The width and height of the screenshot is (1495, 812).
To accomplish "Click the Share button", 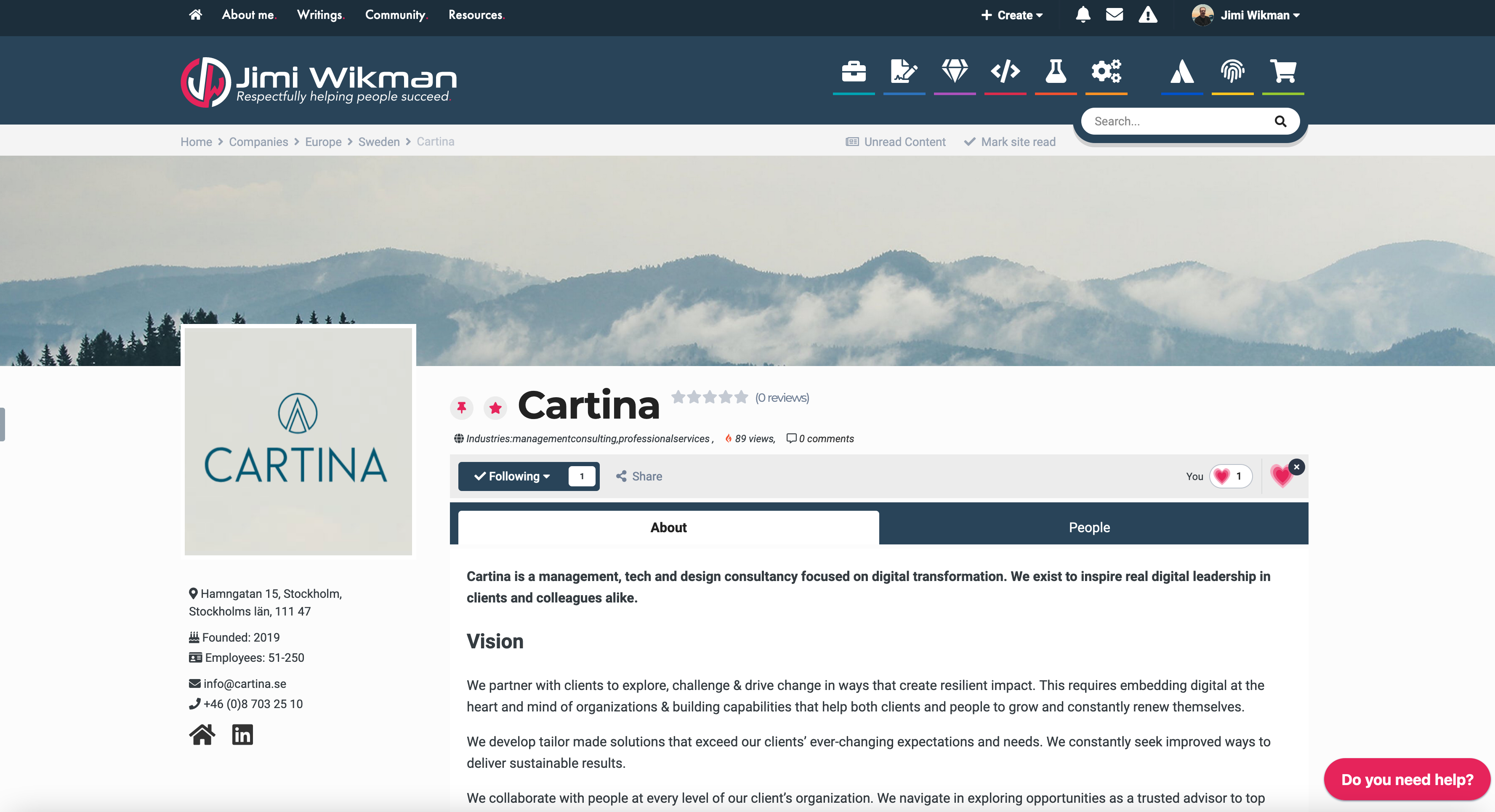I will [x=639, y=476].
